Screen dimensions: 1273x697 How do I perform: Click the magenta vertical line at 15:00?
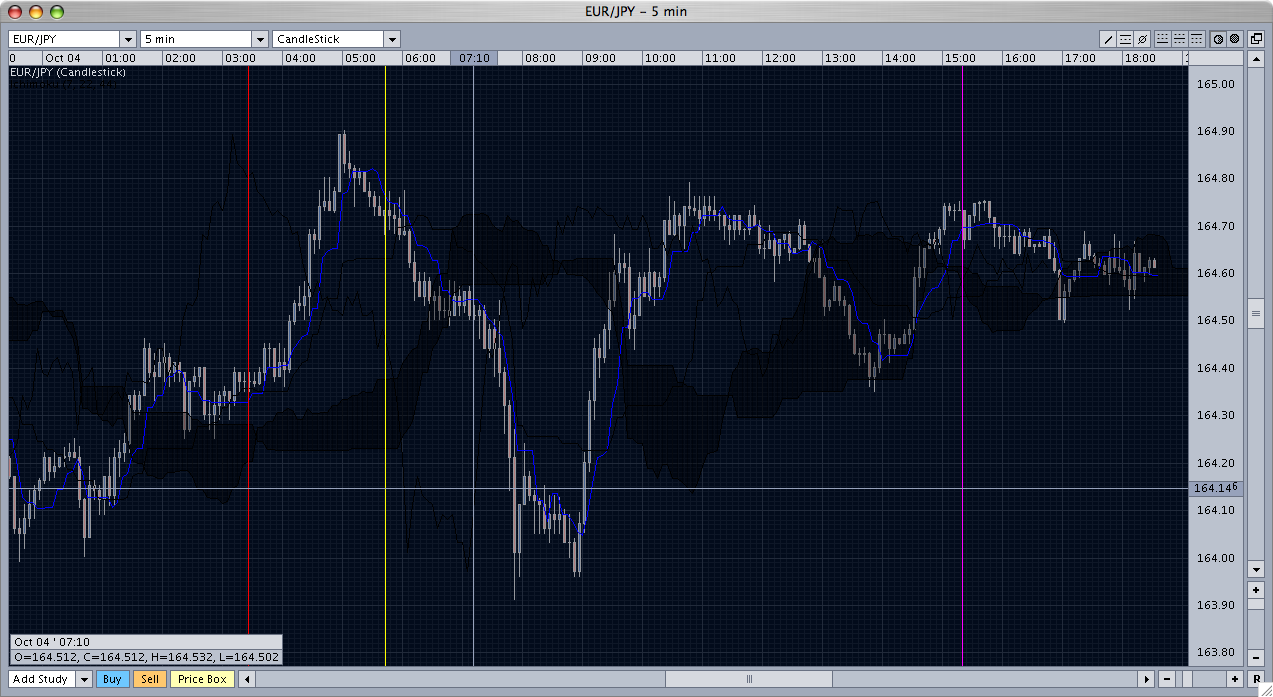pos(962,365)
